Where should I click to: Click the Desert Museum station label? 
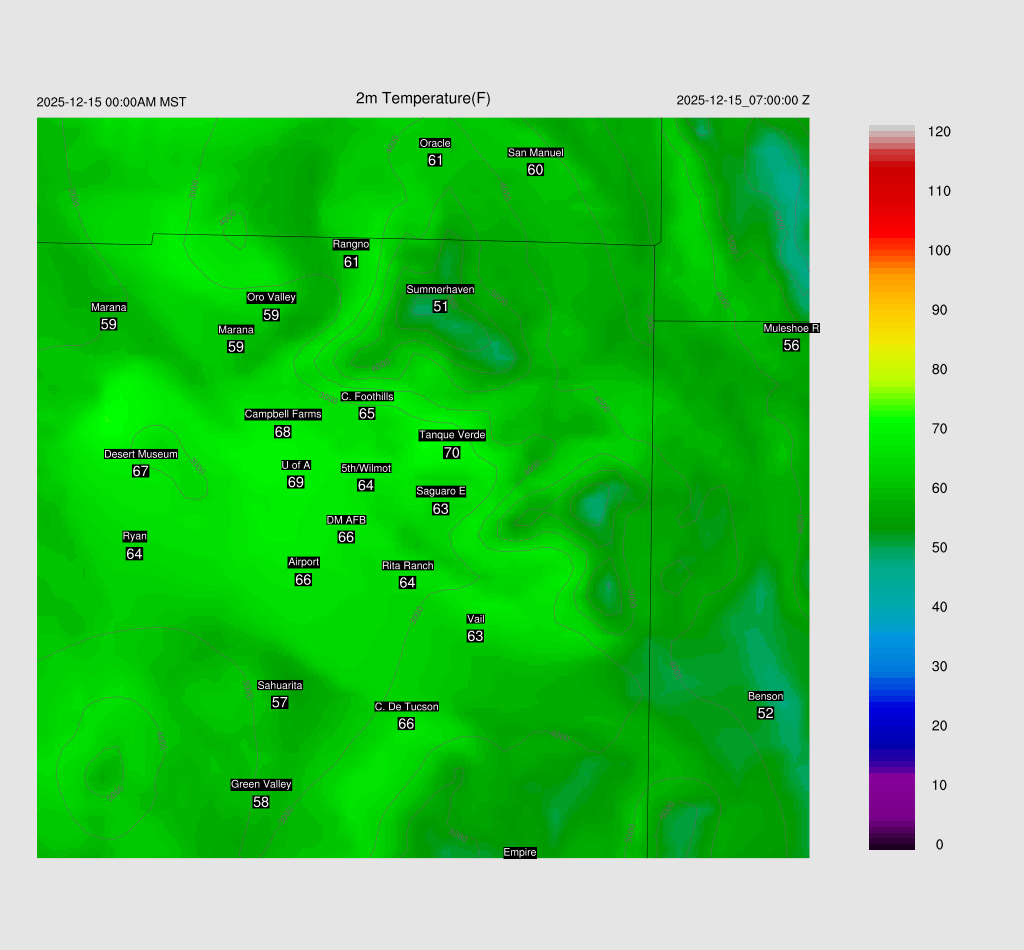tap(141, 454)
